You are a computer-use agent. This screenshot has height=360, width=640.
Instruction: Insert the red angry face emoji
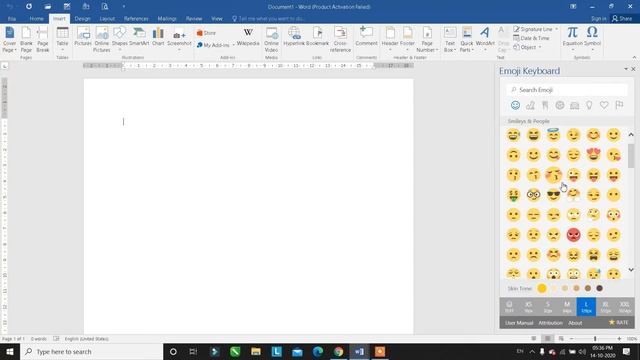(x=573, y=235)
